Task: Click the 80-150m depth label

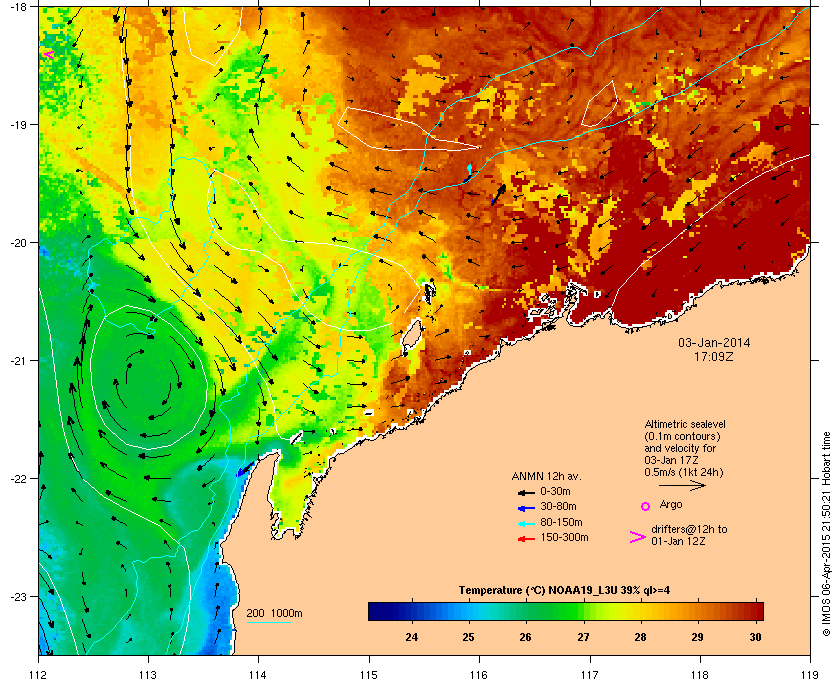Action: [561, 522]
